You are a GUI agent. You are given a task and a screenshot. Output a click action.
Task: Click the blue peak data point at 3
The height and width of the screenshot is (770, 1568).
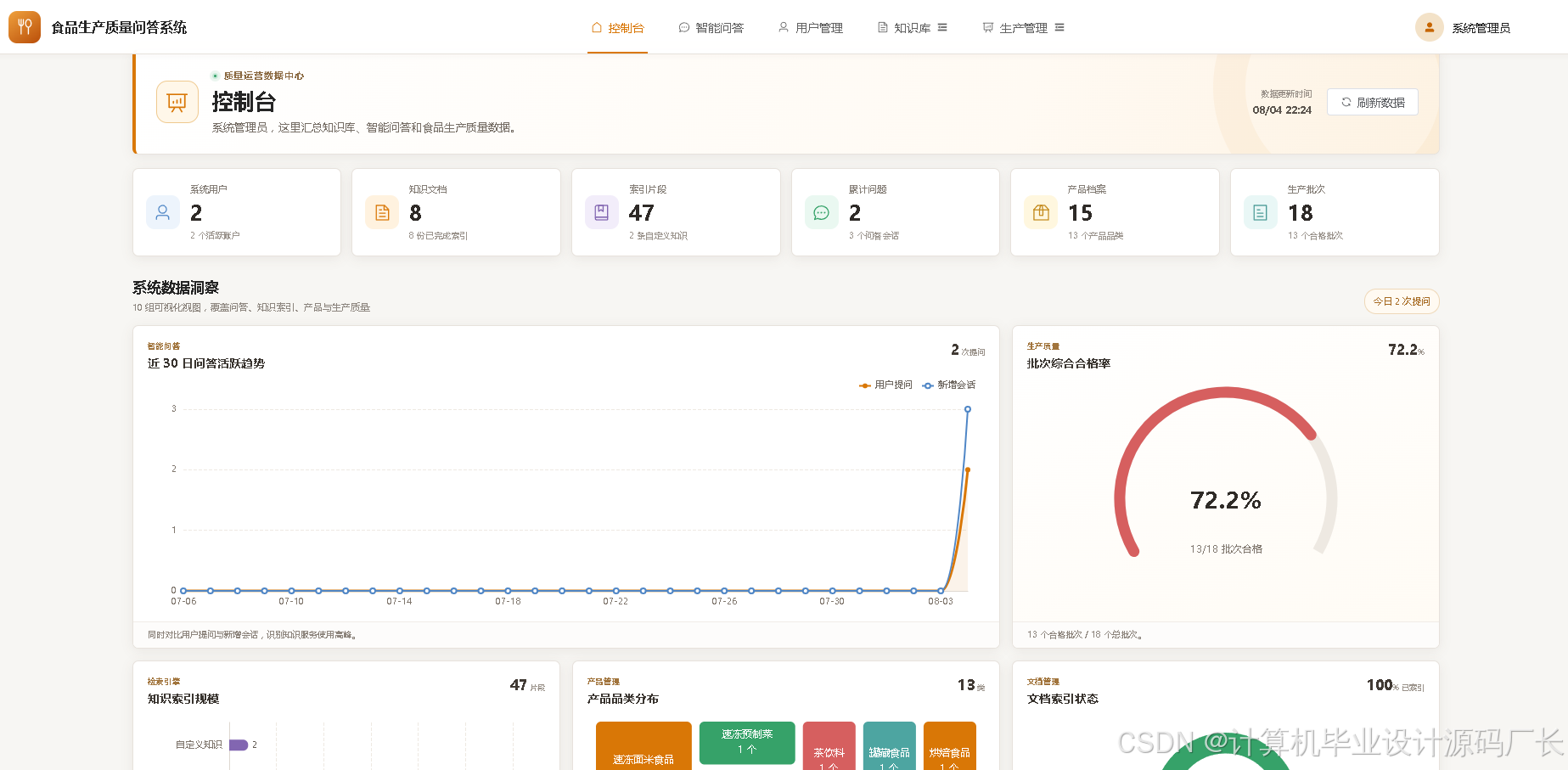[x=968, y=409]
